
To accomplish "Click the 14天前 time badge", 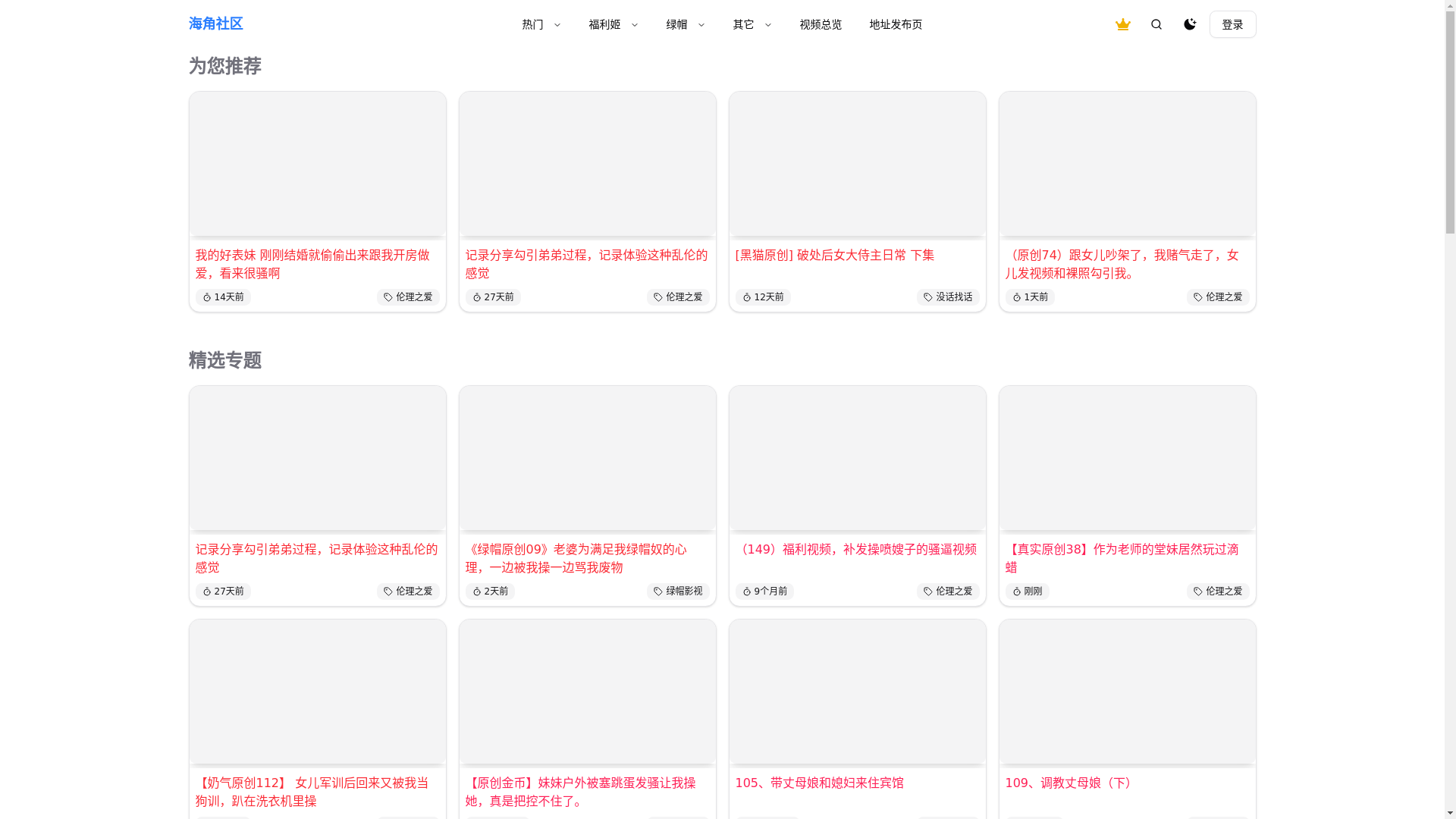I will pyautogui.click(x=223, y=297).
